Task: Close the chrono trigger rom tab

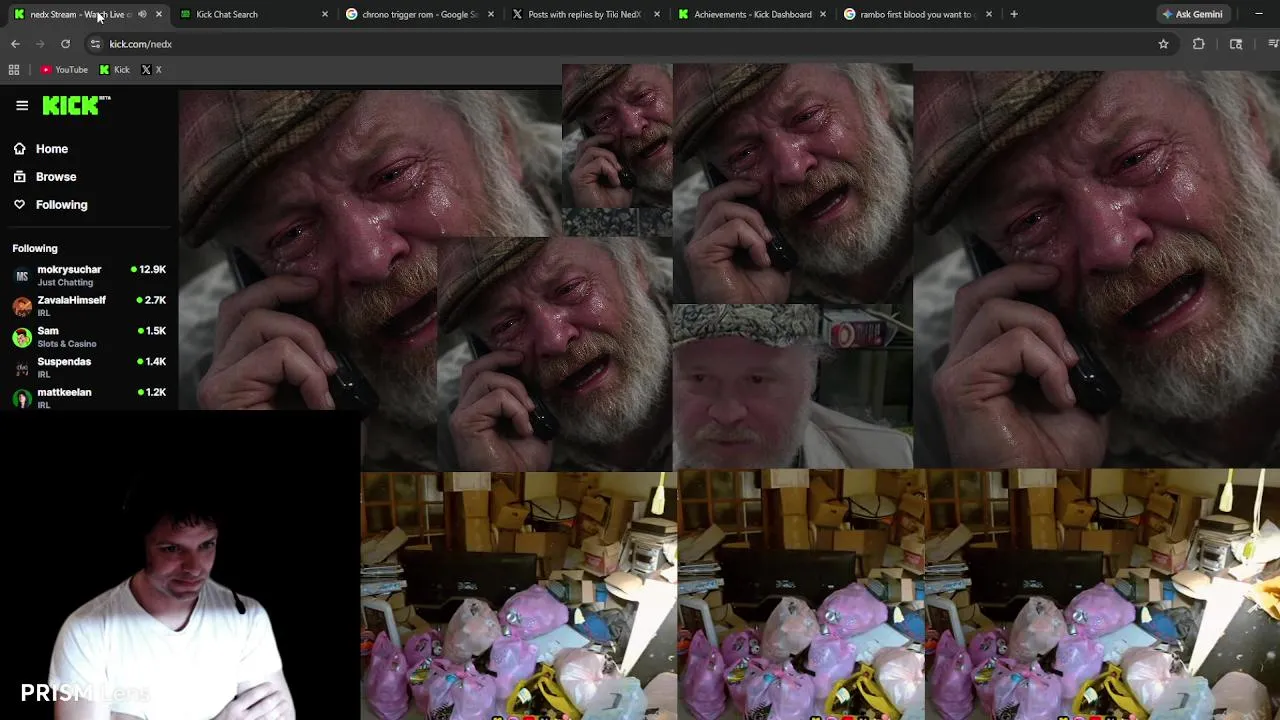Action: [x=490, y=14]
